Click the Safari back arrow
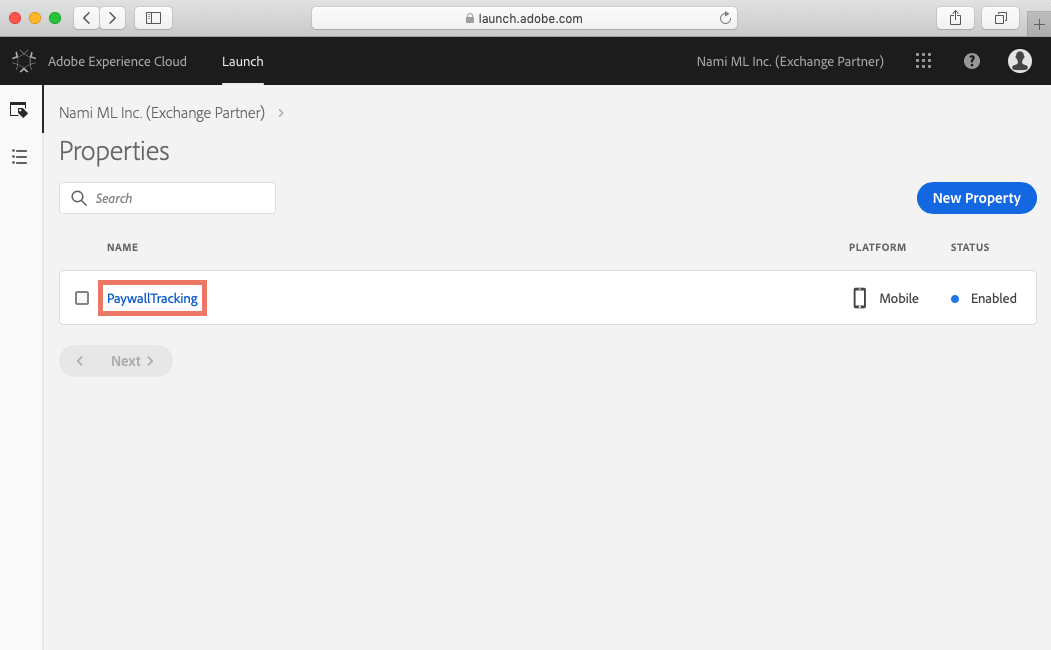The image size is (1051, 650). click(86, 18)
